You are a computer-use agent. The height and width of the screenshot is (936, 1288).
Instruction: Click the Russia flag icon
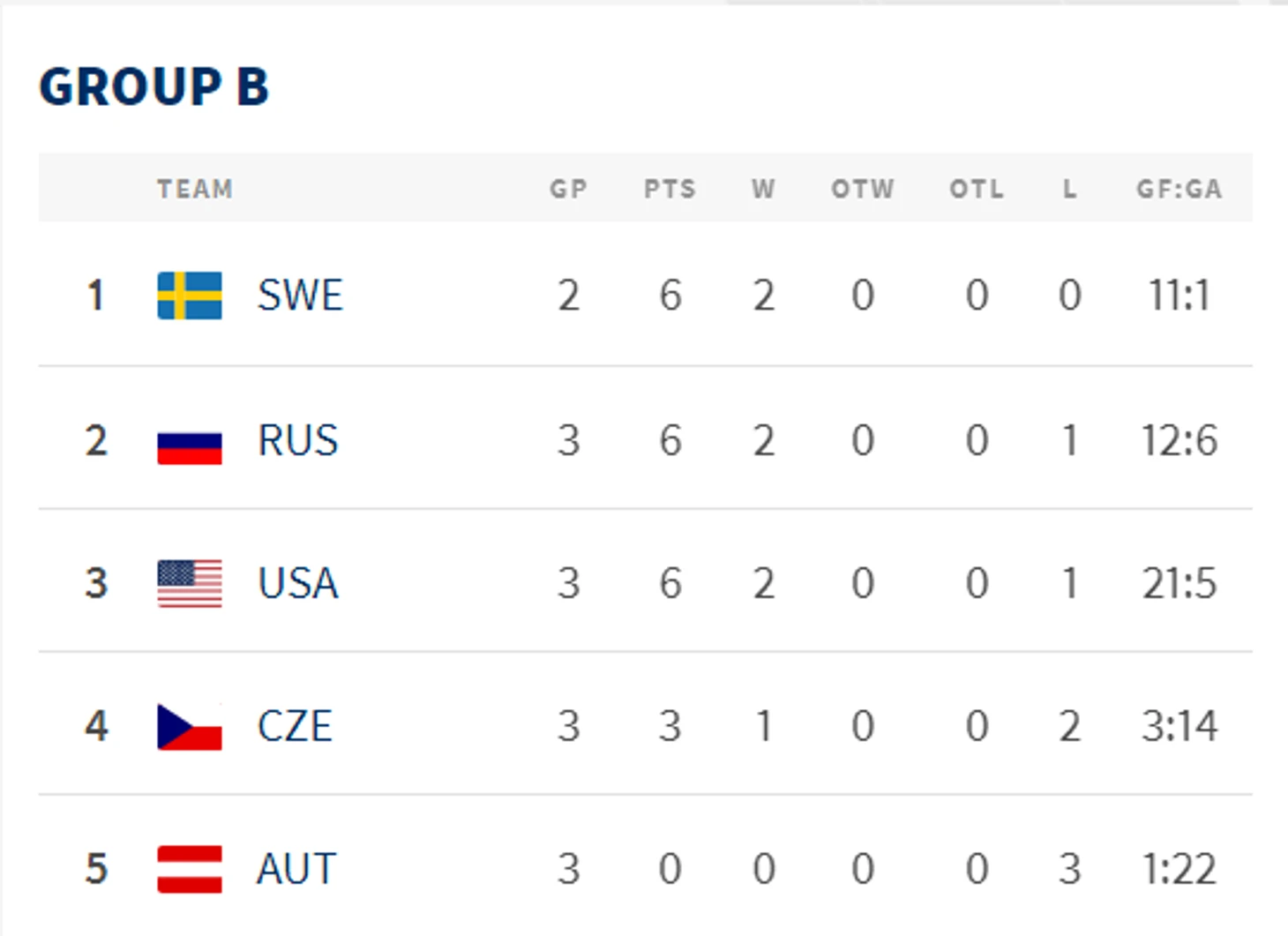click(x=189, y=445)
